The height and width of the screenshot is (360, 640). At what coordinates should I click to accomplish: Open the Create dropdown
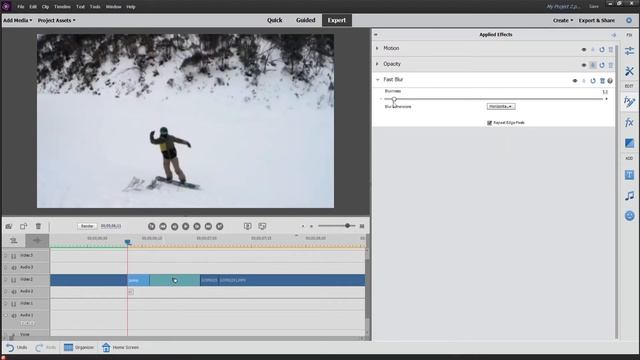point(563,20)
